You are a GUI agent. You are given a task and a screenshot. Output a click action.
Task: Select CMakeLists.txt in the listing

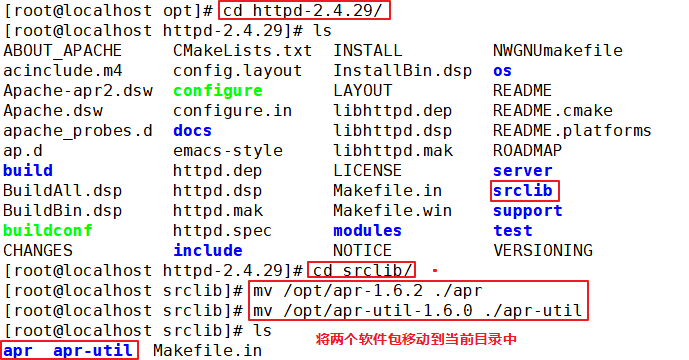[243, 51]
